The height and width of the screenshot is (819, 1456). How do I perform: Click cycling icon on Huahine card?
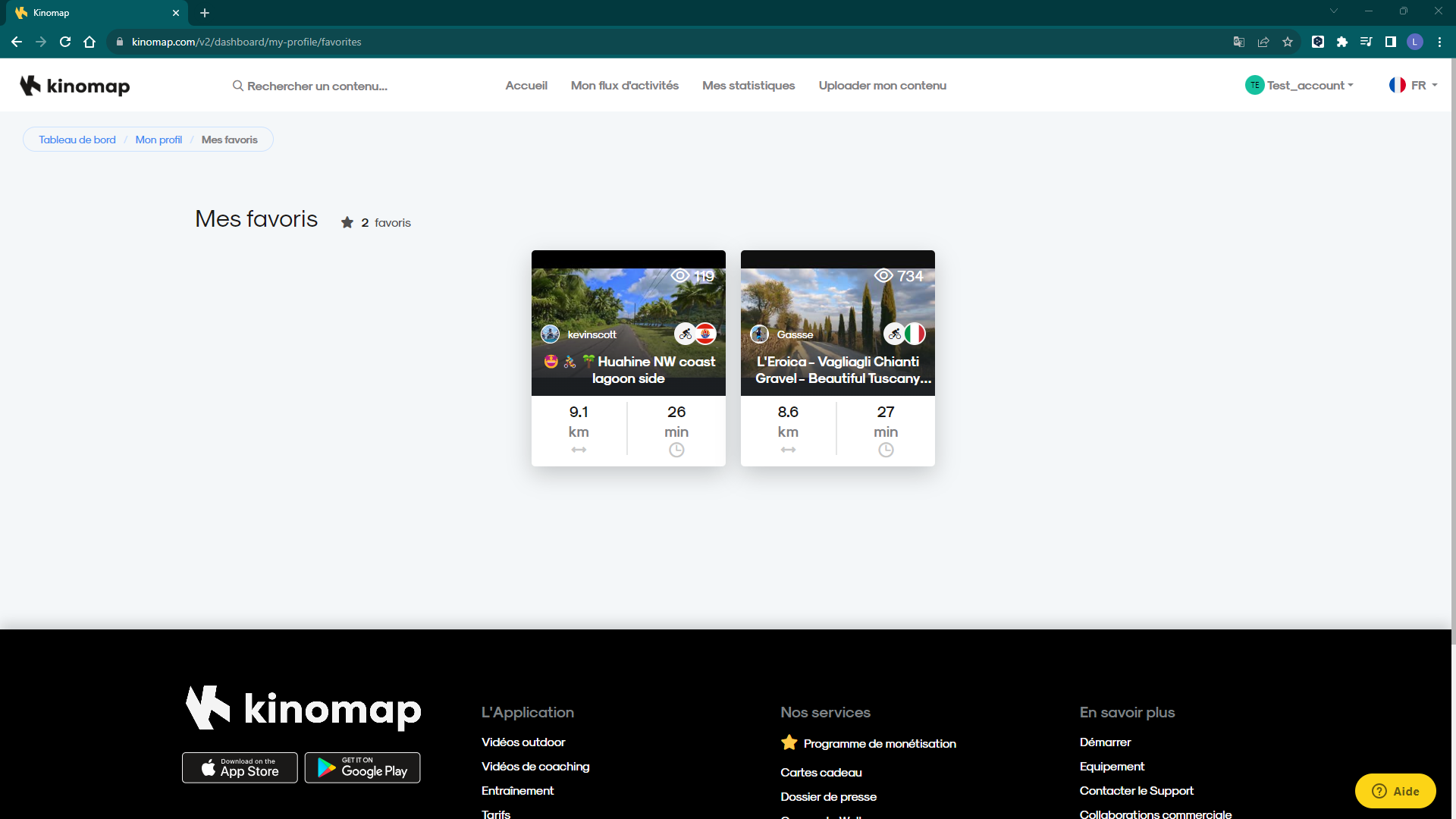tap(685, 334)
